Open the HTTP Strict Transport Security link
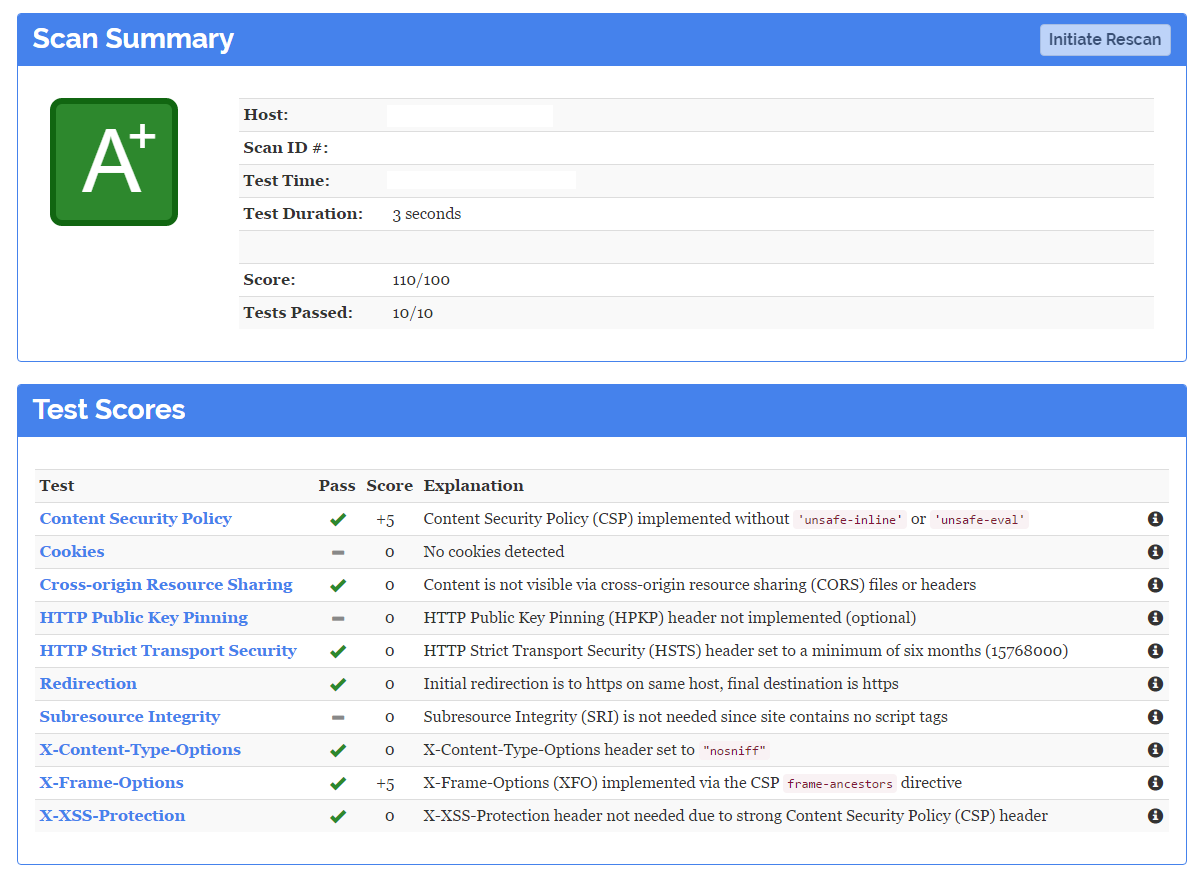 [168, 650]
